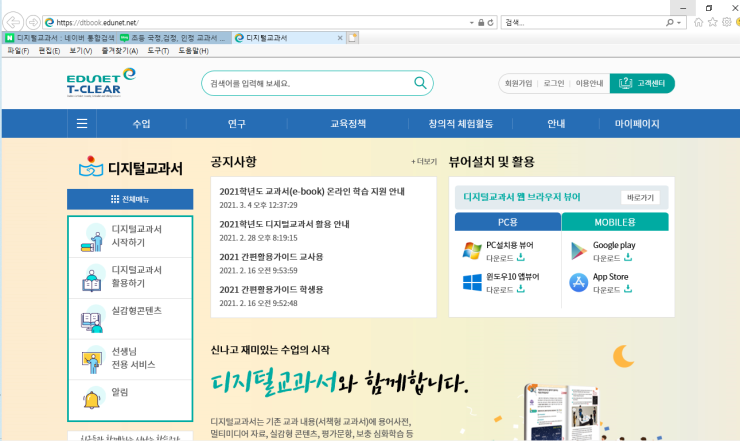The image size is (740, 441).
Task: Click the Google play icon
Action: (x=579, y=251)
